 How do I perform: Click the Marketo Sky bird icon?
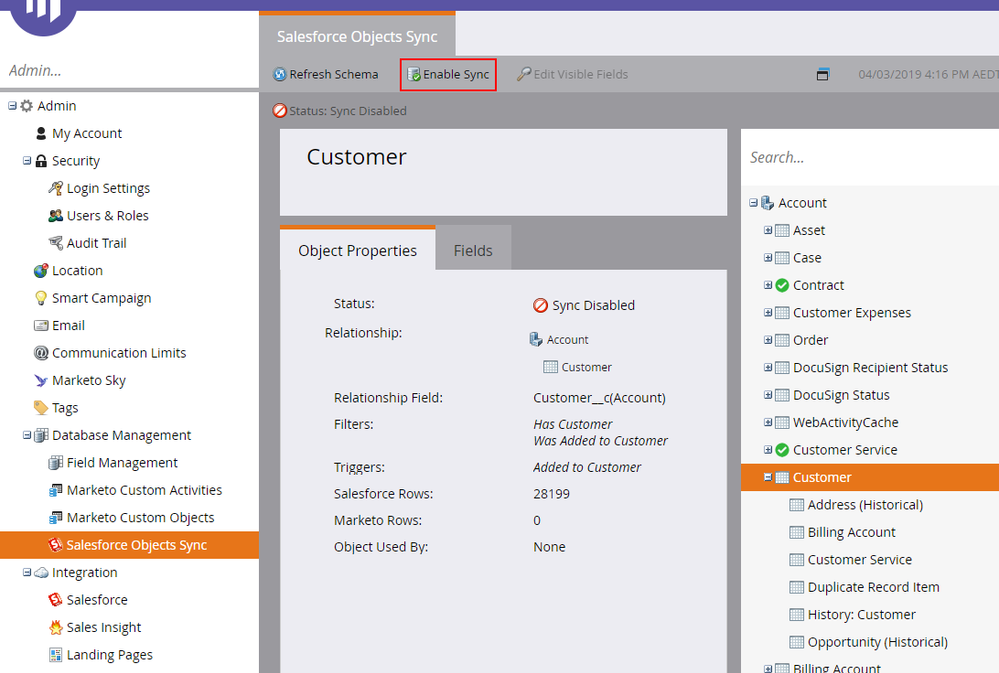(41, 380)
